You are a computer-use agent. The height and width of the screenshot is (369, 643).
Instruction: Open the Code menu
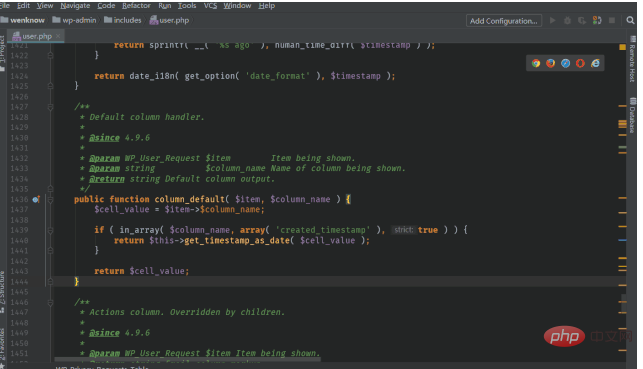106,6
